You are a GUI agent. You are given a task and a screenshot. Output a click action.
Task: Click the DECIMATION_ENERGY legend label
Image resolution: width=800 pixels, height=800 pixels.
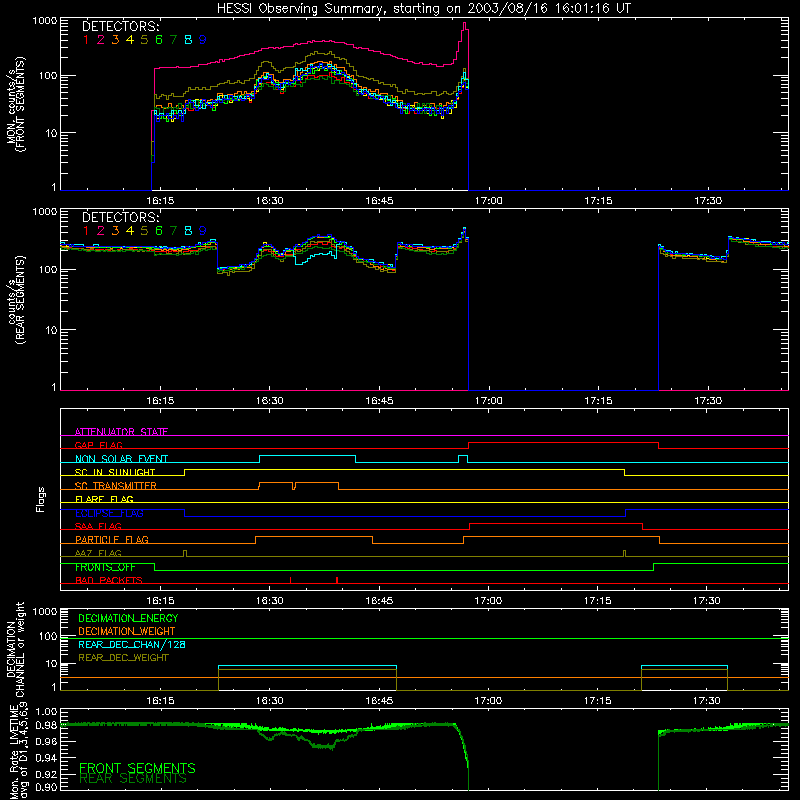(128, 618)
